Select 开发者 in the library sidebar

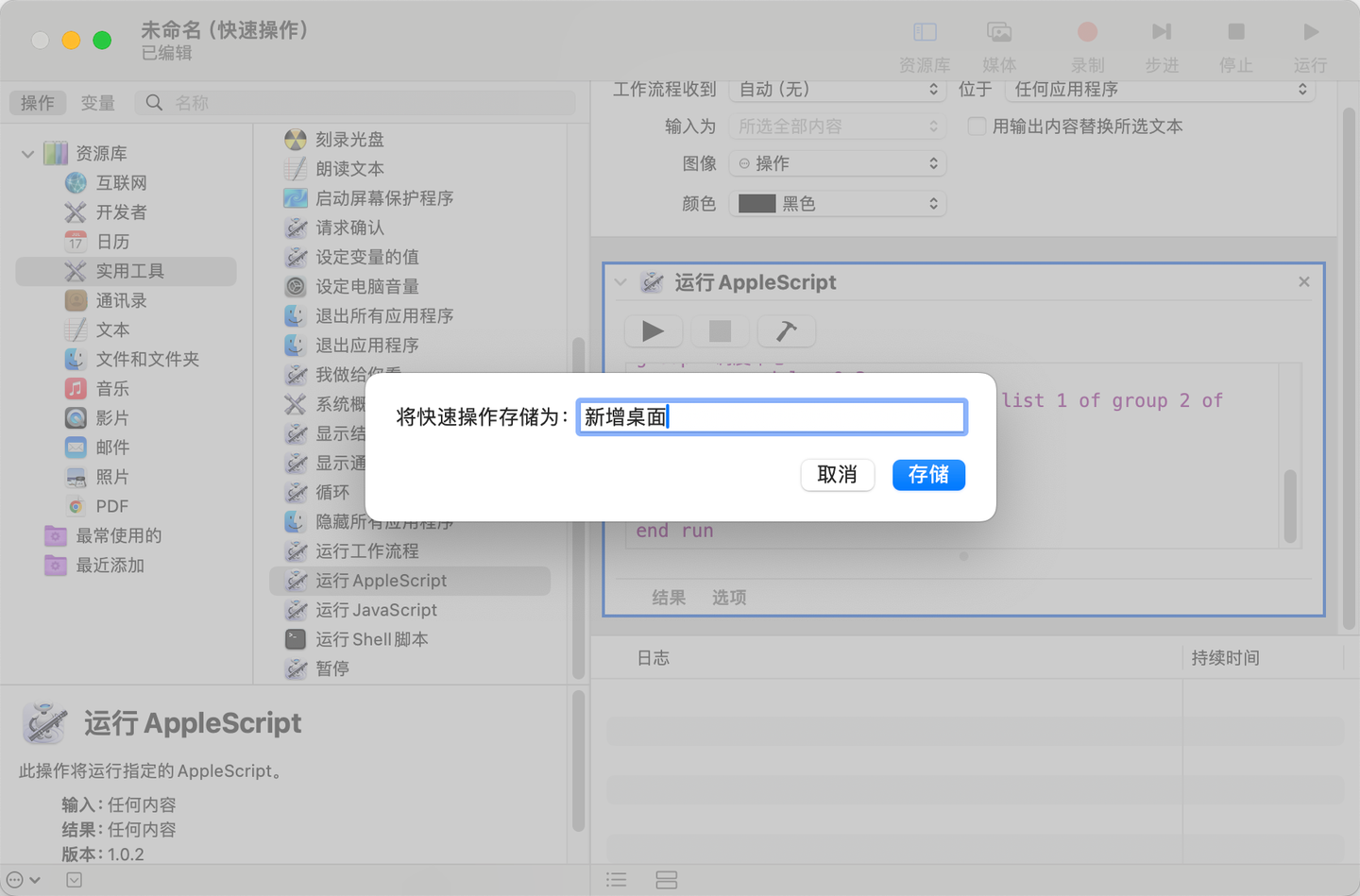point(121,211)
